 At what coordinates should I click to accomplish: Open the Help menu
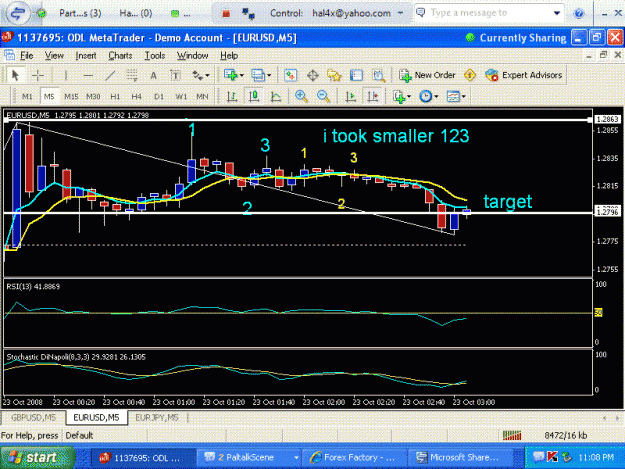point(229,55)
